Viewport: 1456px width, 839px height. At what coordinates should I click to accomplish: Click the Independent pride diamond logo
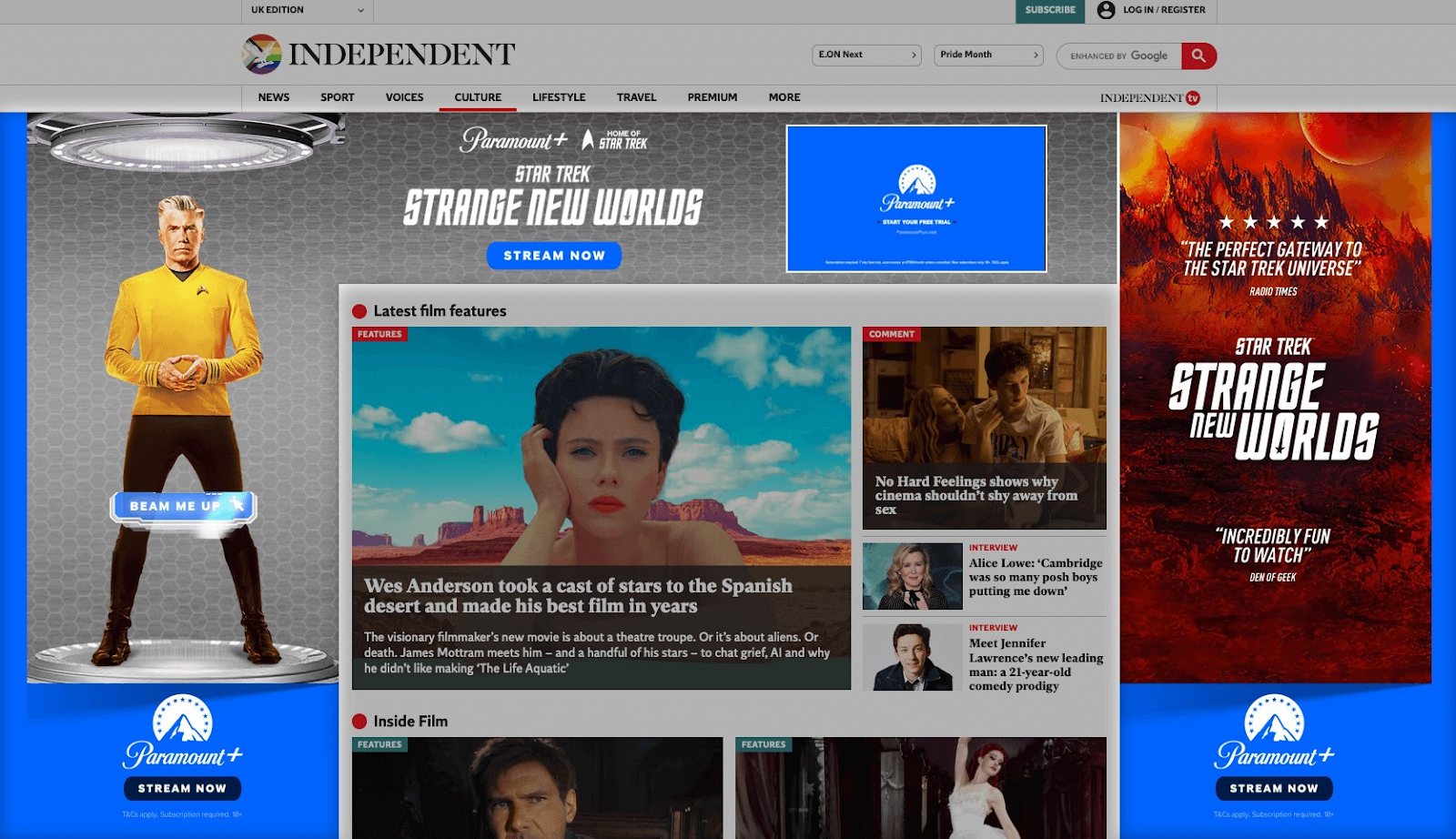point(261,54)
